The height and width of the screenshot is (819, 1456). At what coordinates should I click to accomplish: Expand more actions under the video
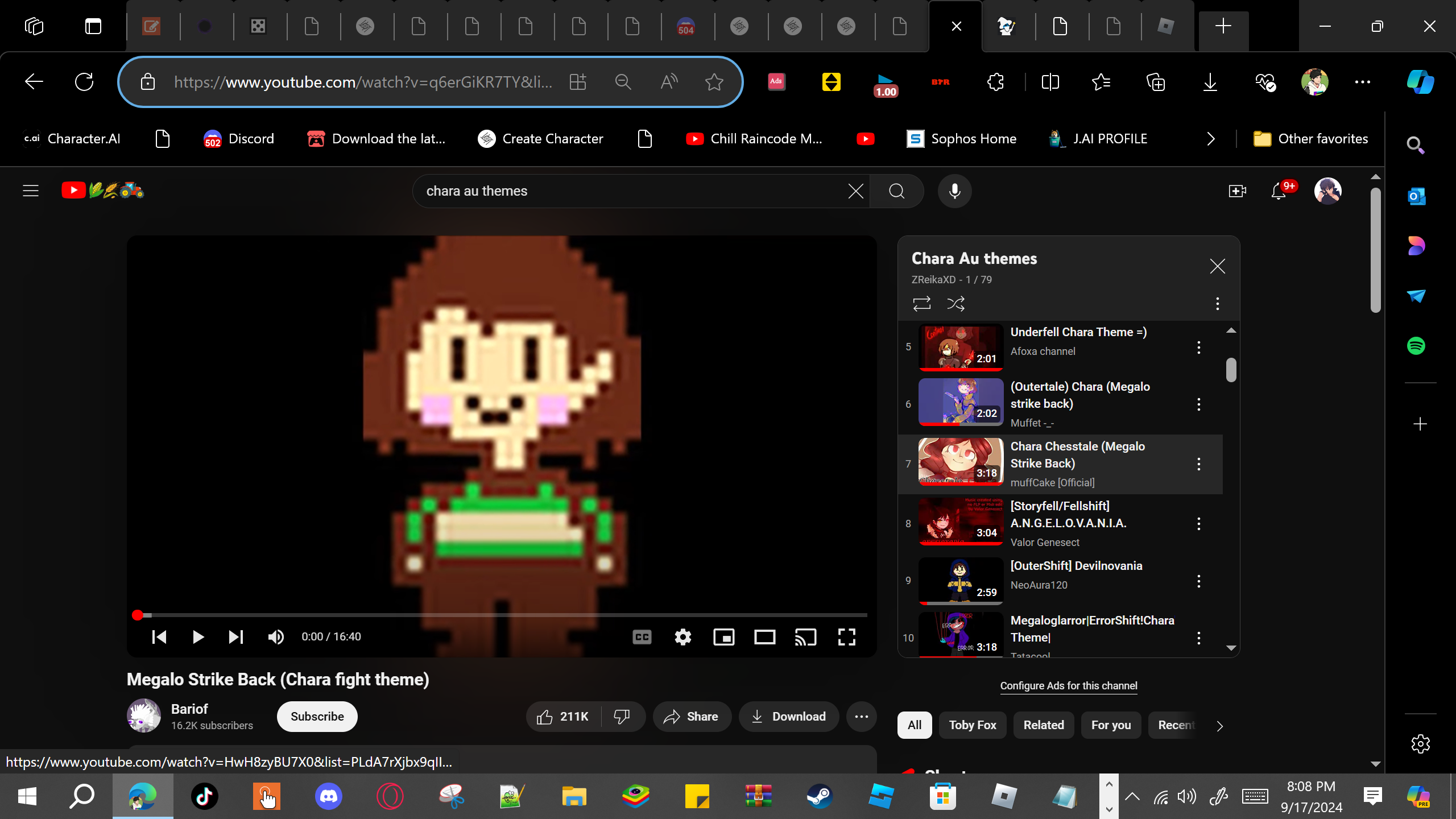861,717
